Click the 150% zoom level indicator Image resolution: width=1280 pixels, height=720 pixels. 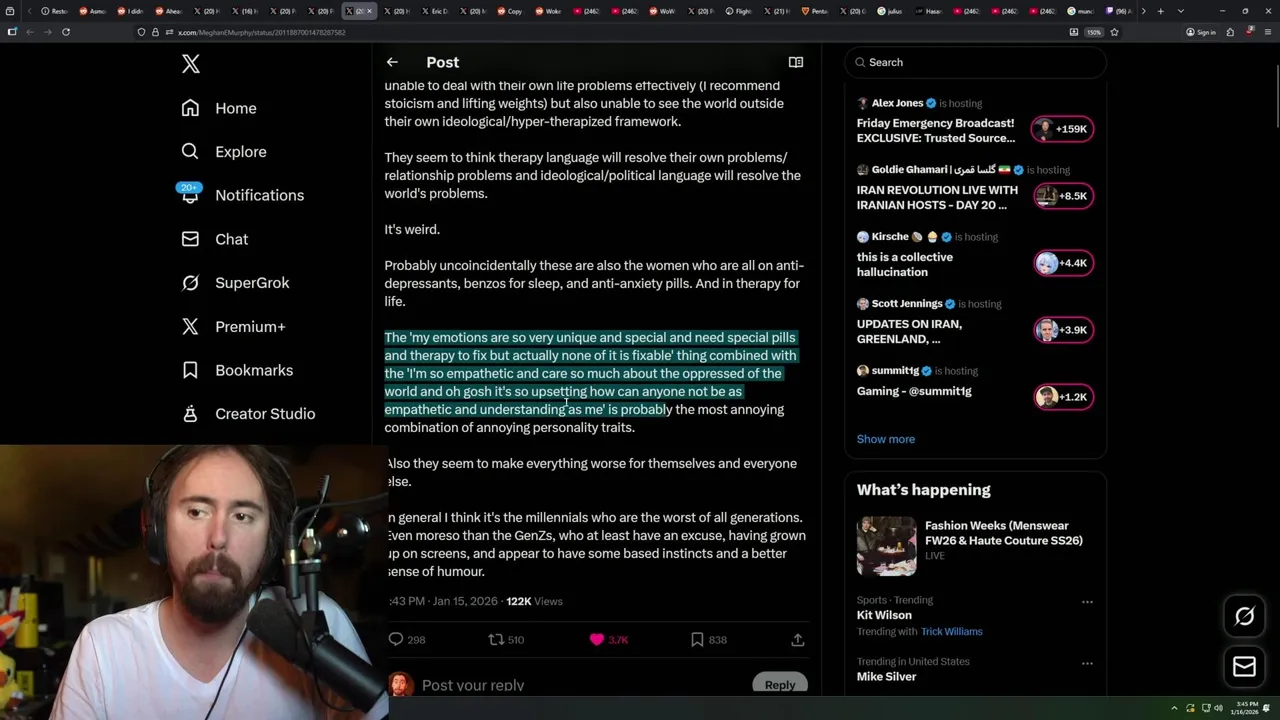1094,32
